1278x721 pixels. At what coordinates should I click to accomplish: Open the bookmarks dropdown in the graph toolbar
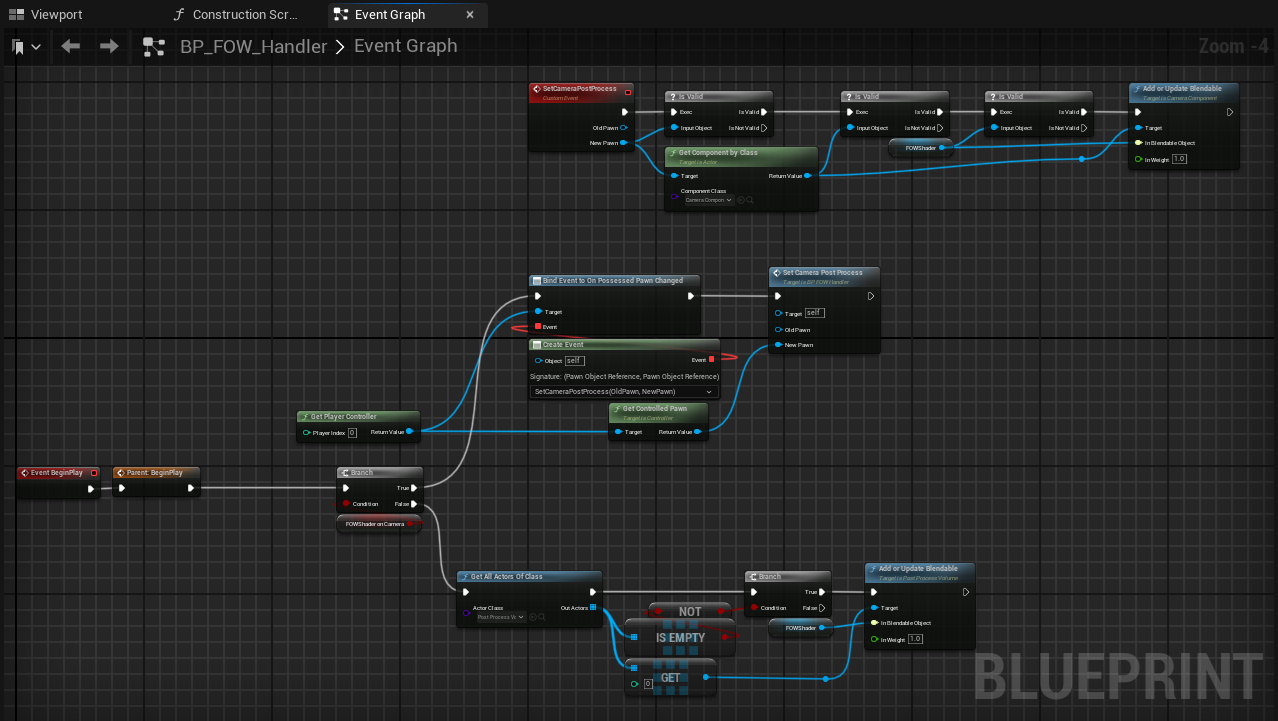coord(26,46)
